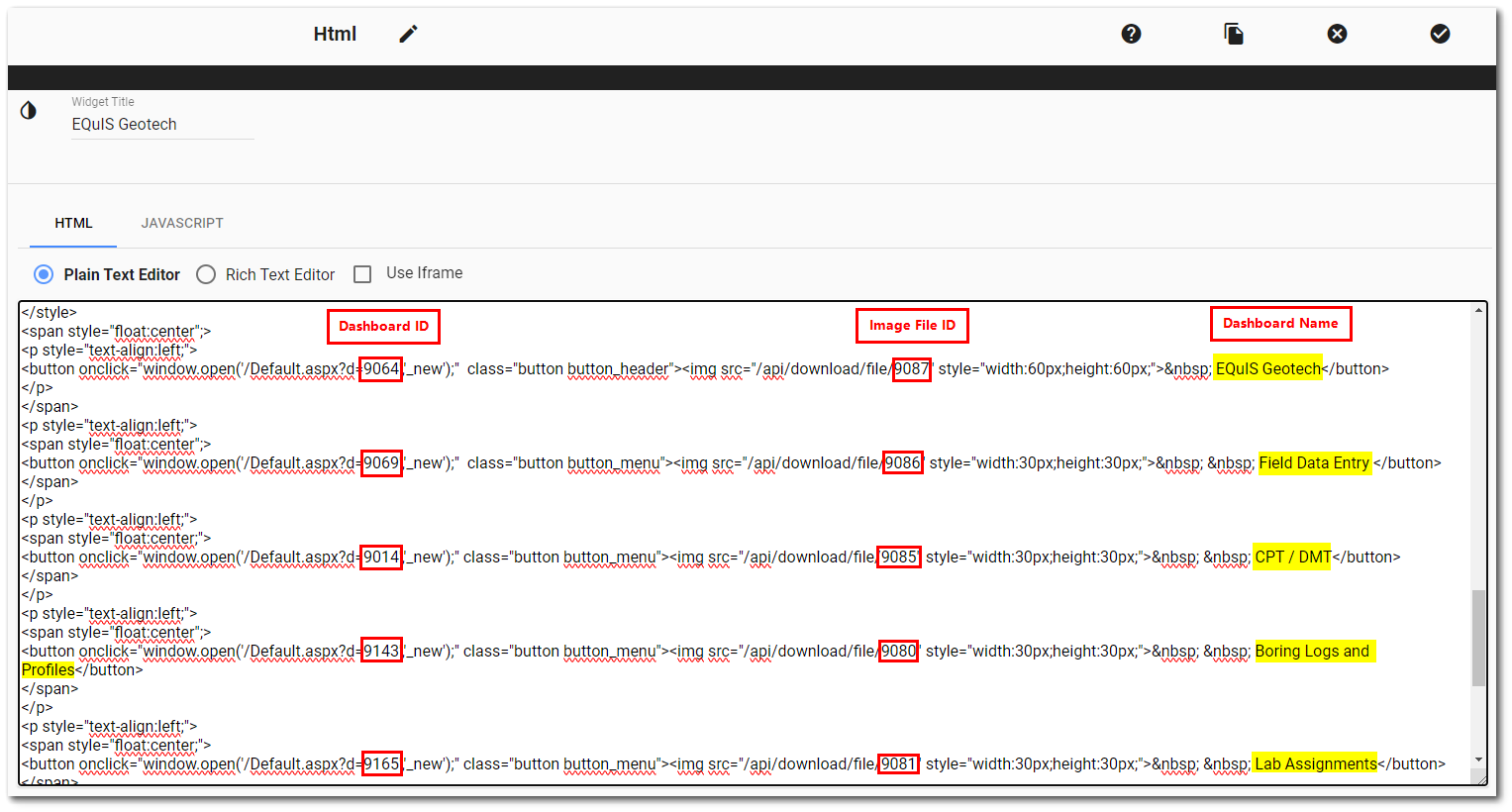Select the Rich Text Editor radio button

click(x=206, y=274)
